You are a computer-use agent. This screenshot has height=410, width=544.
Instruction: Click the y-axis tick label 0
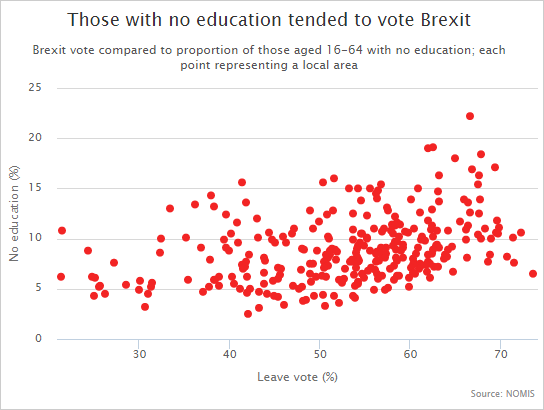(x=38, y=338)
